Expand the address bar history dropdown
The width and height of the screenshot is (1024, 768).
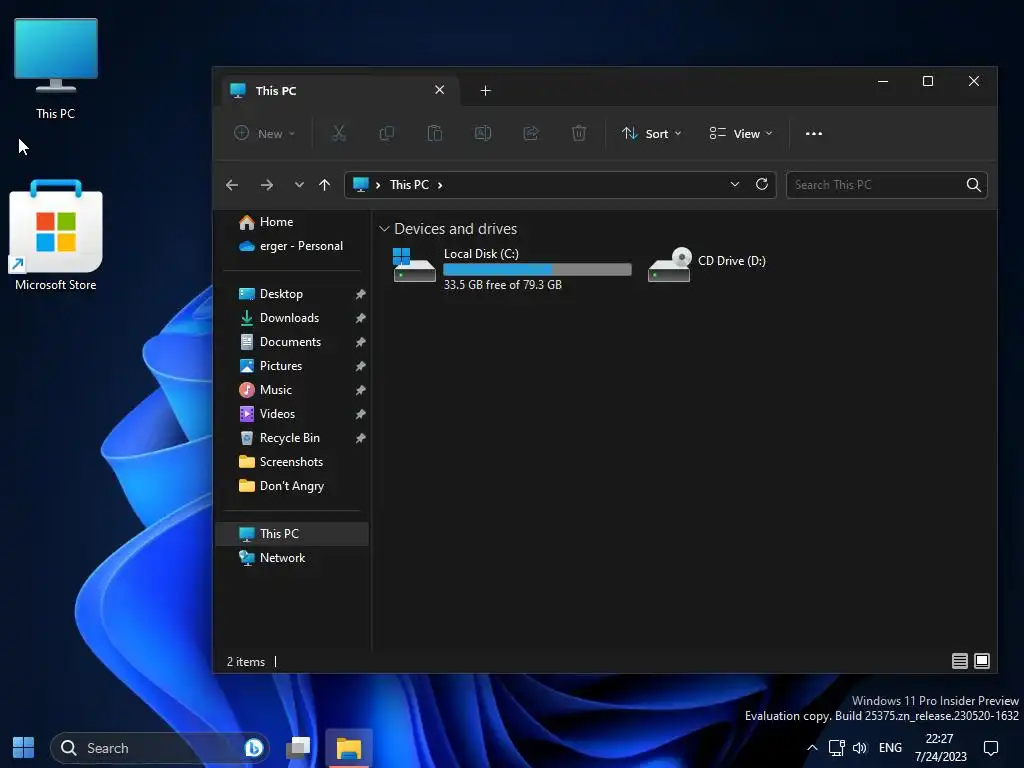click(x=735, y=184)
